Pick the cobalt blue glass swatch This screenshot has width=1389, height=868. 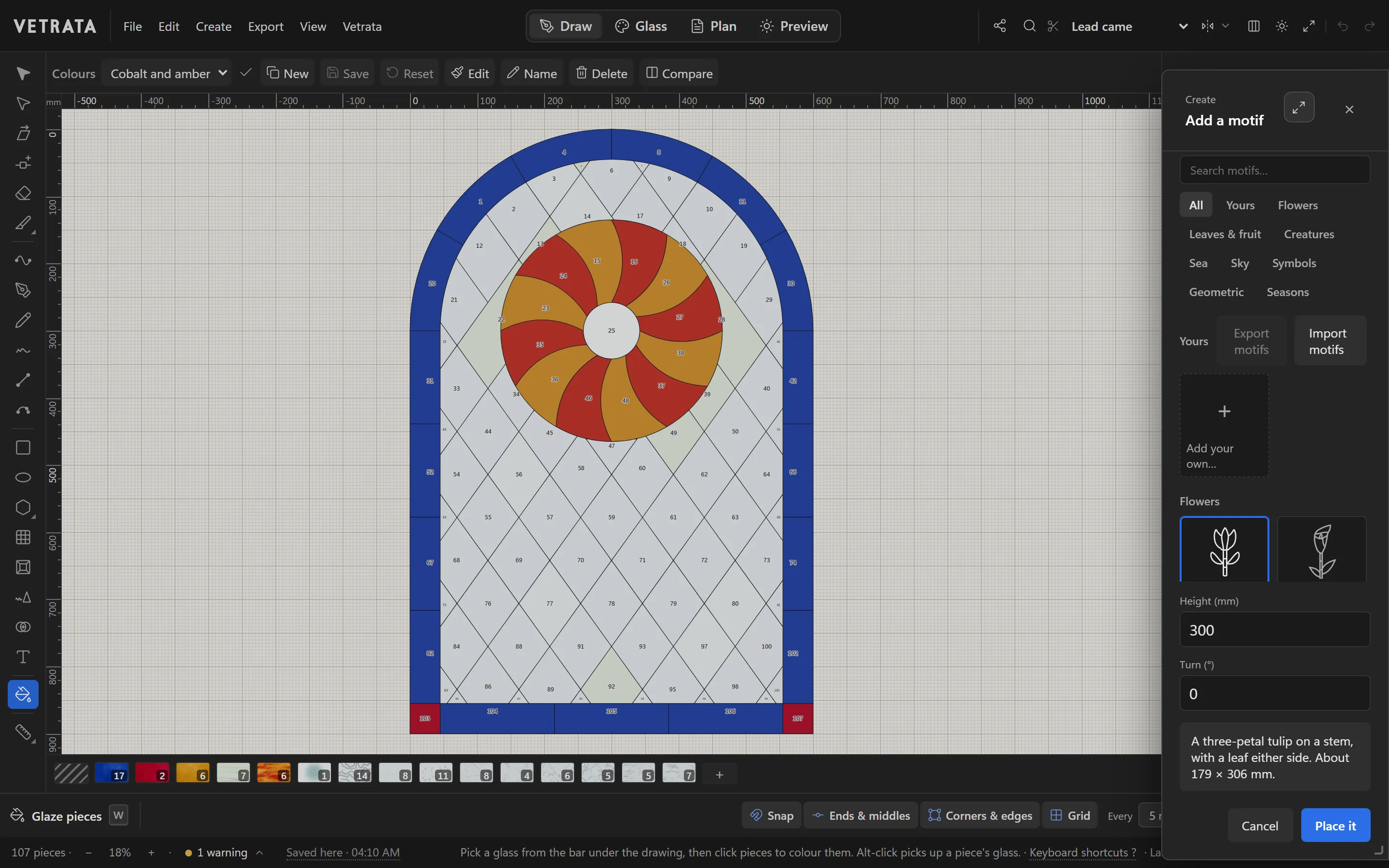[111, 773]
